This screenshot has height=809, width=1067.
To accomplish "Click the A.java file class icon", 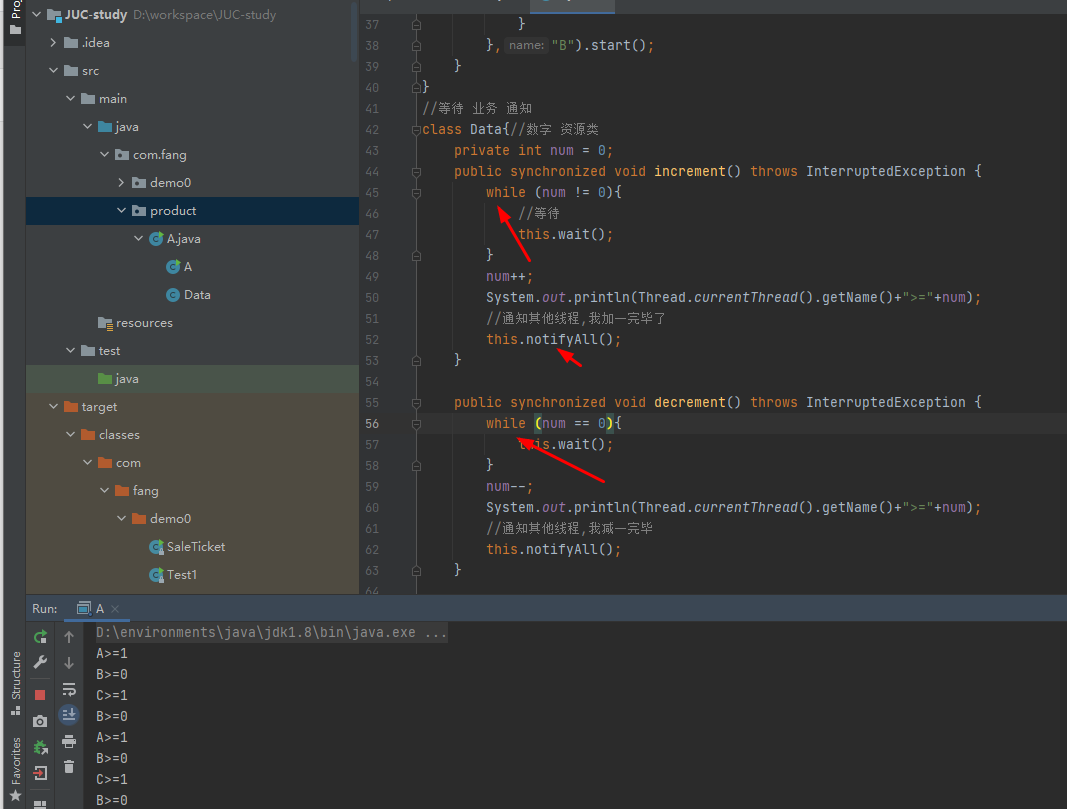I will pos(156,239).
